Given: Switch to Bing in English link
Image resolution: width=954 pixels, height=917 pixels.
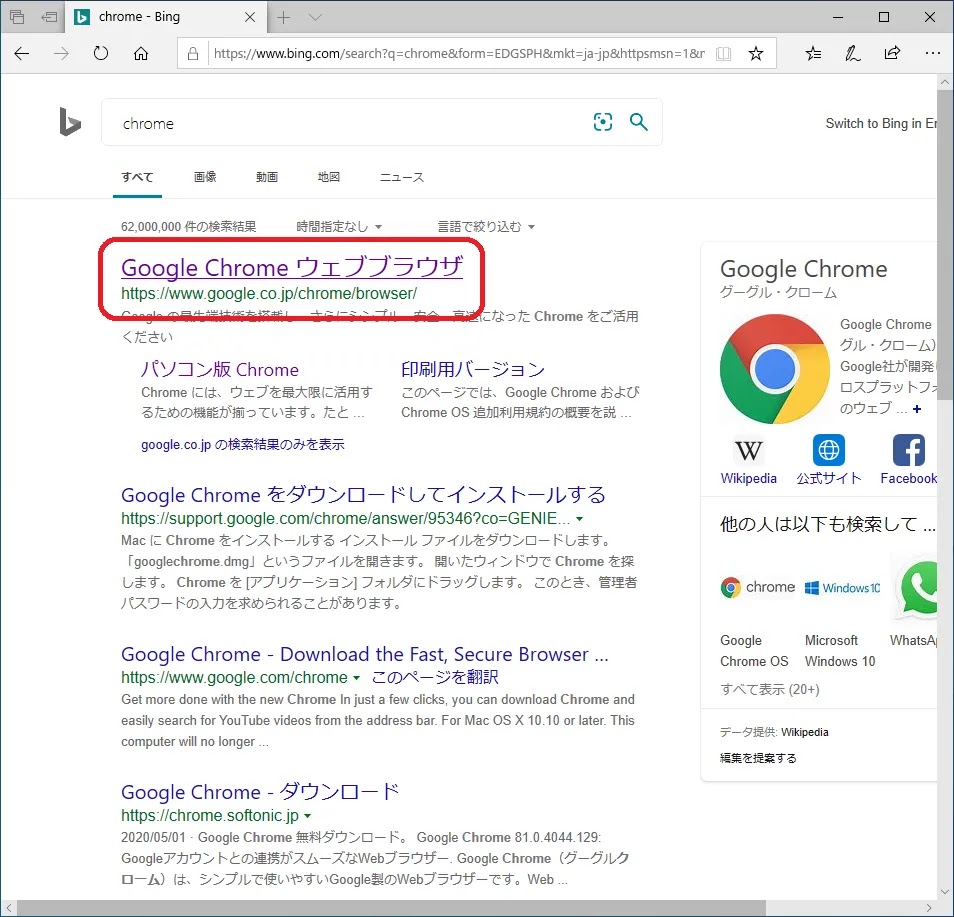Looking at the screenshot, I should [x=881, y=124].
